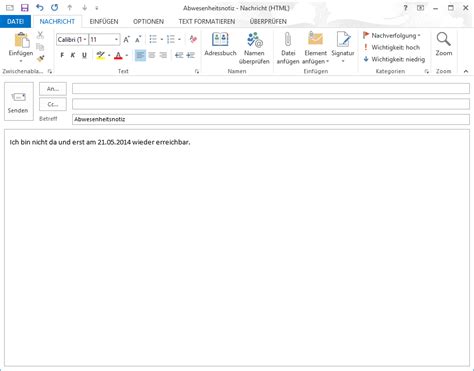Open the ÜBERPRÜFEN tab

click(x=268, y=21)
